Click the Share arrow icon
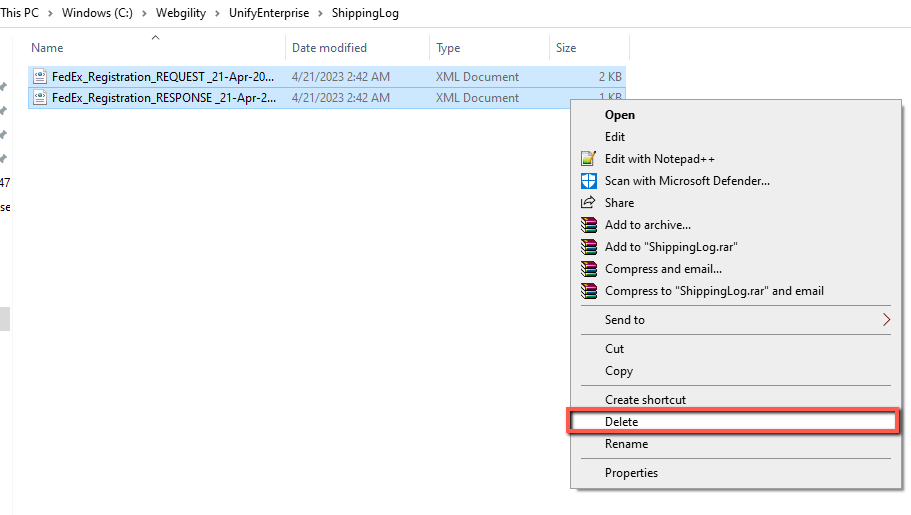 pyautogui.click(x=588, y=202)
